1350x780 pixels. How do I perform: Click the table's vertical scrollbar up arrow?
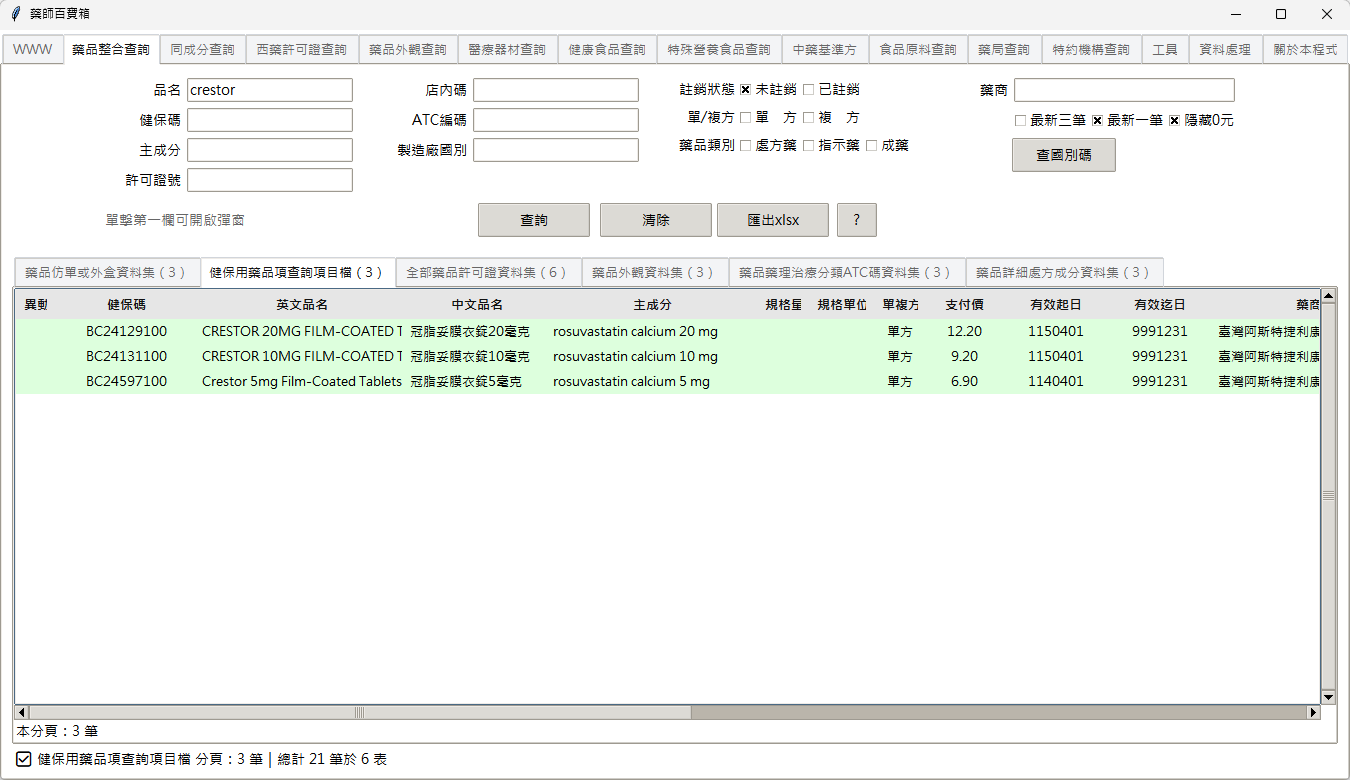[1328, 296]
